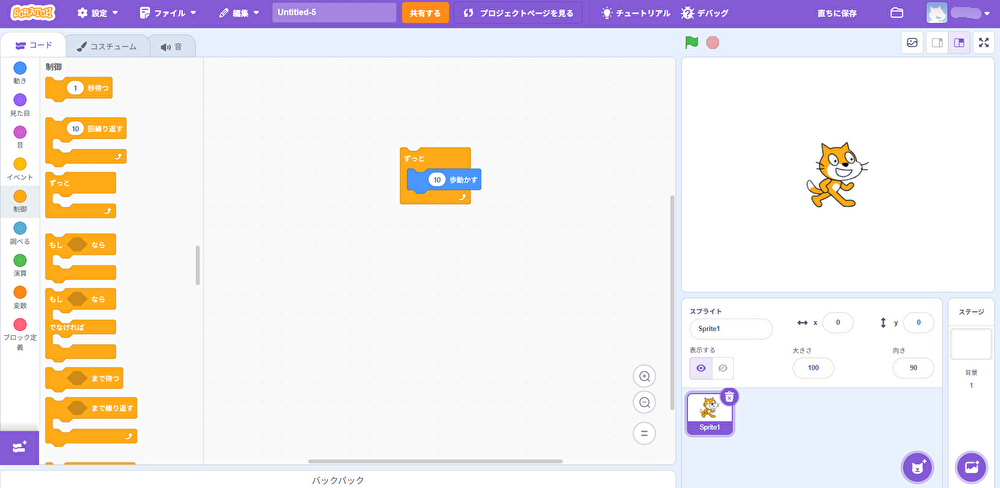Image resolution: width=1000 pixels, height=488 pixels.
Task: Select the stage backdrop thumbnail
Action: click(x=971, y=344)
